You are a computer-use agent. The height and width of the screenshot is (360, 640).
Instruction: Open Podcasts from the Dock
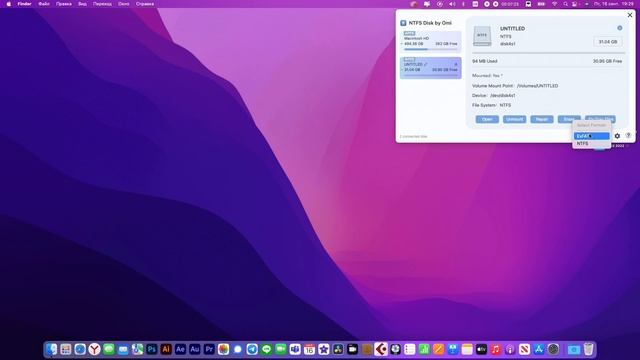pyautogui.click(x=510, y=349)
